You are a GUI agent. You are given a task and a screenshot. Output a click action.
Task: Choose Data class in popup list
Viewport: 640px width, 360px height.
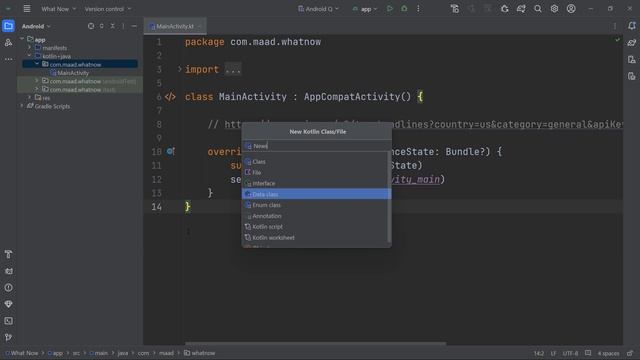(x=317, y=194)
